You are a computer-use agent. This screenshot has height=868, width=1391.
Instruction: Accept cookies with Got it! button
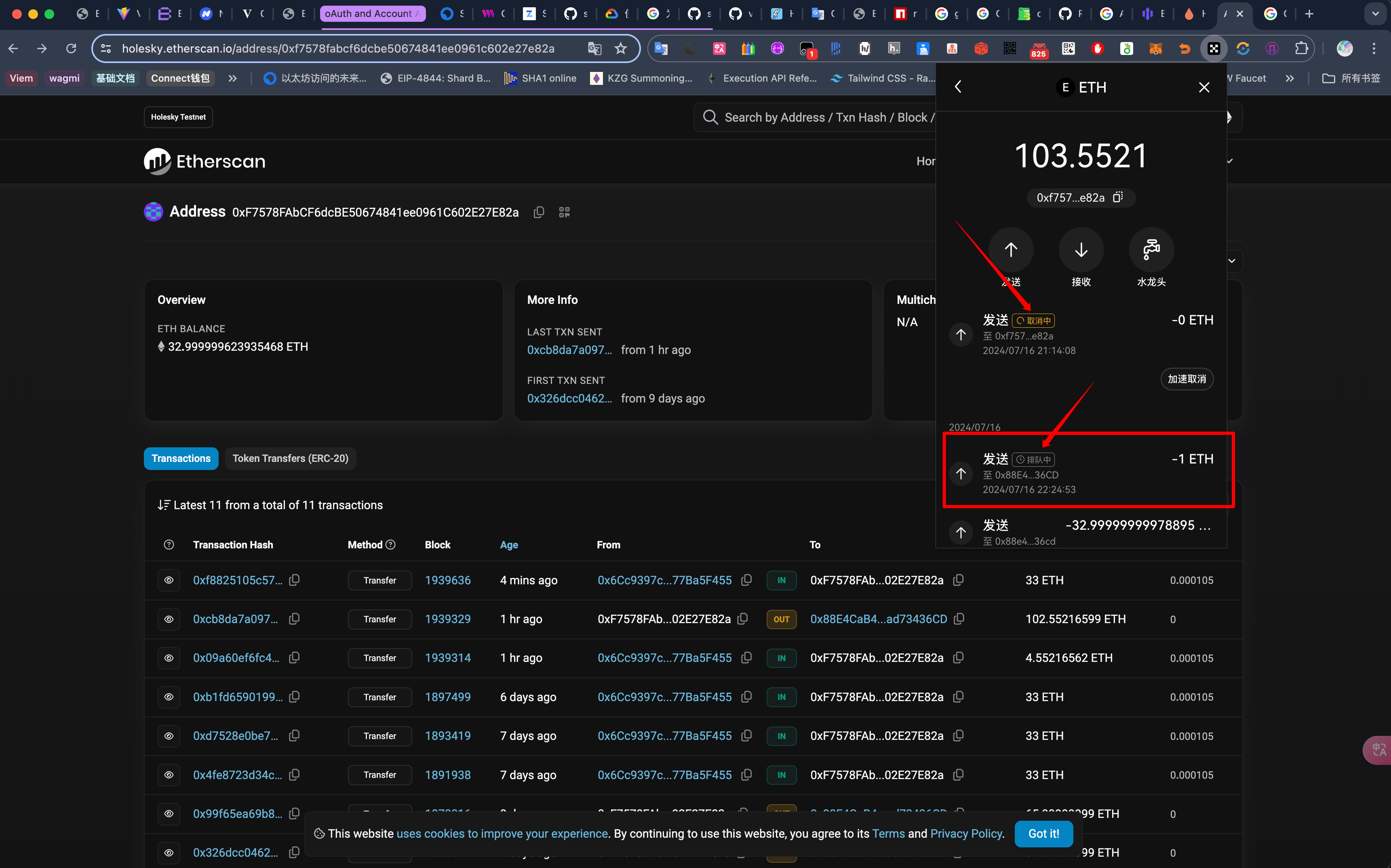tap(1044, 834)
